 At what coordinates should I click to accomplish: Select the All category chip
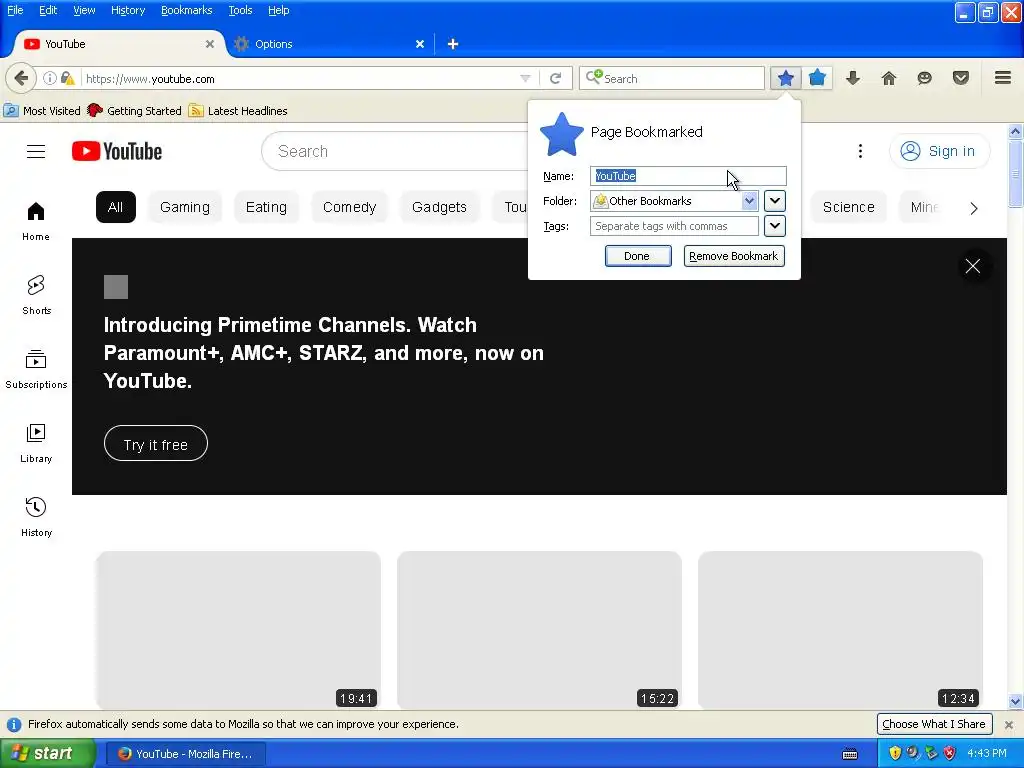pos(116,207)
